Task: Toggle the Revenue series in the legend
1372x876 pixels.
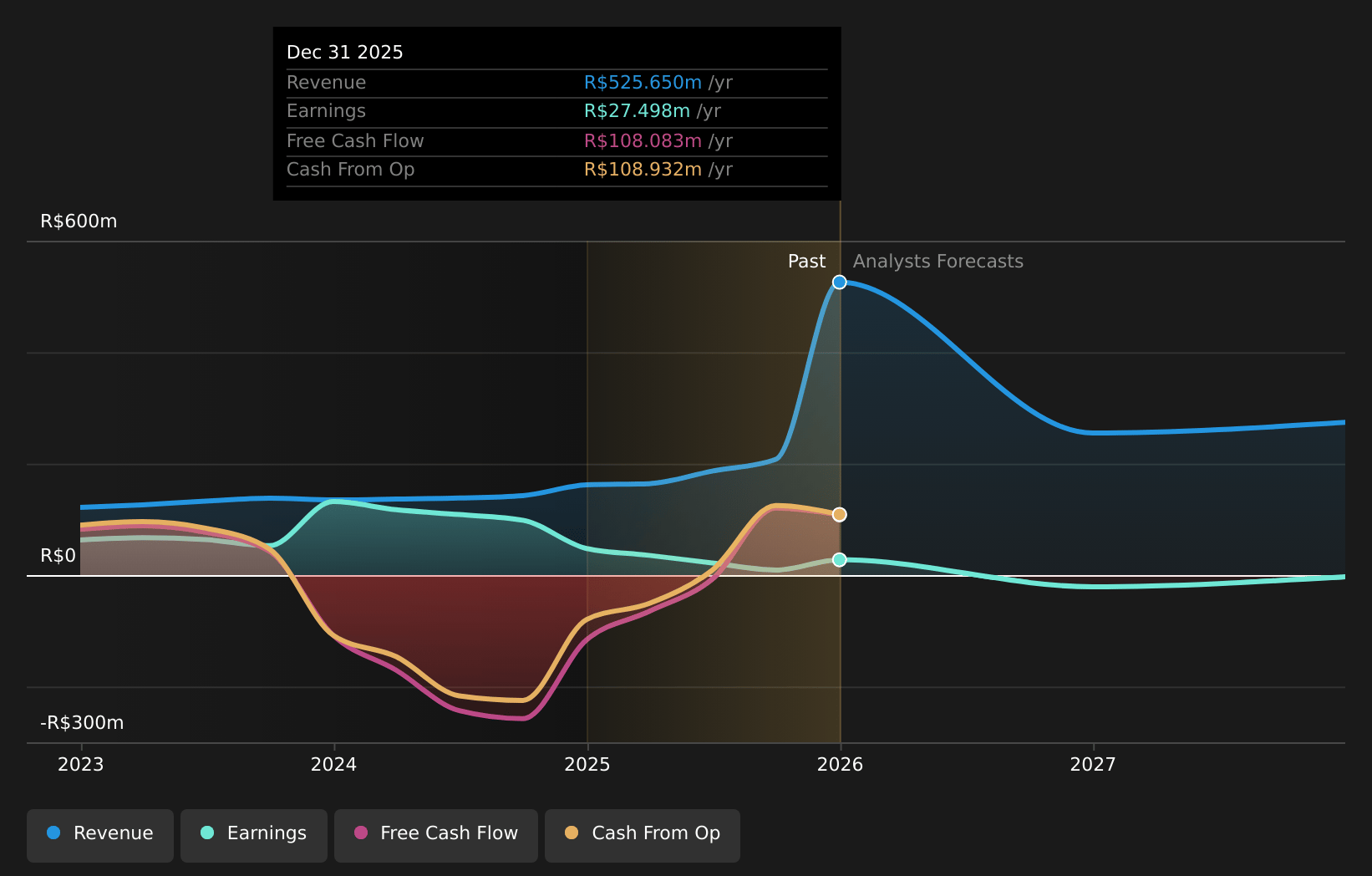Action: pos(100,834)
